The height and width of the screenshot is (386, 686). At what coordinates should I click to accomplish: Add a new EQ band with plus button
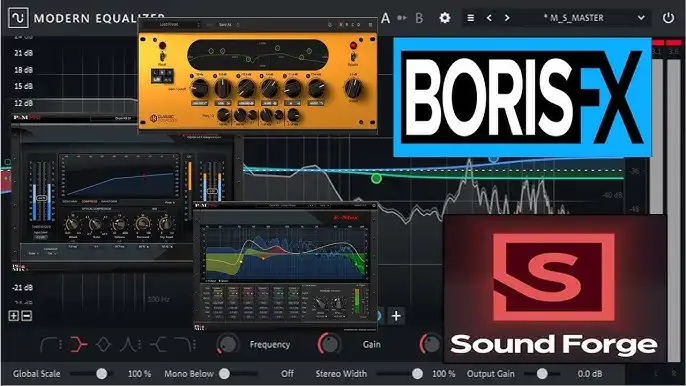[x=396, y=316]
